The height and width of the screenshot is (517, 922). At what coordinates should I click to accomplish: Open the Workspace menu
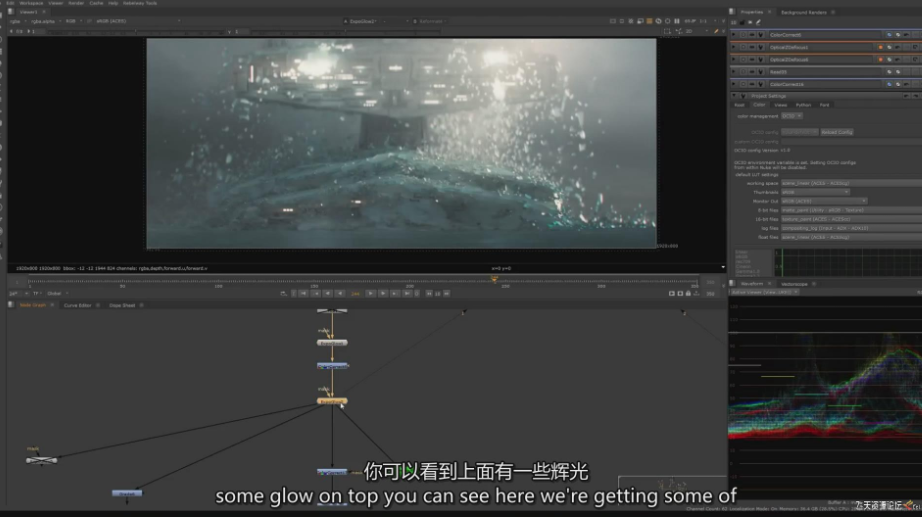click(x=31, y=3)
